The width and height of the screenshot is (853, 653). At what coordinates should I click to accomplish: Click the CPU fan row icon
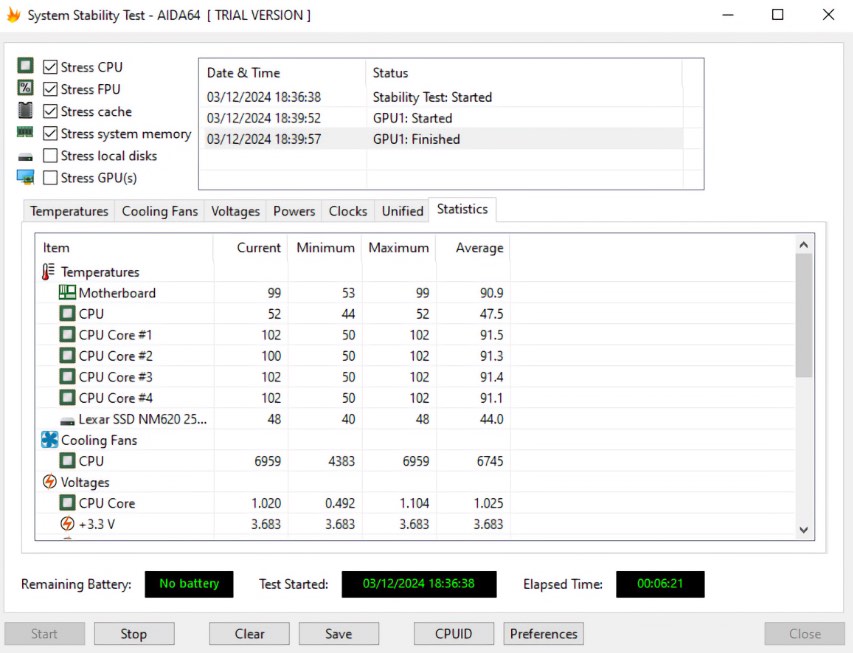[67, 461]
